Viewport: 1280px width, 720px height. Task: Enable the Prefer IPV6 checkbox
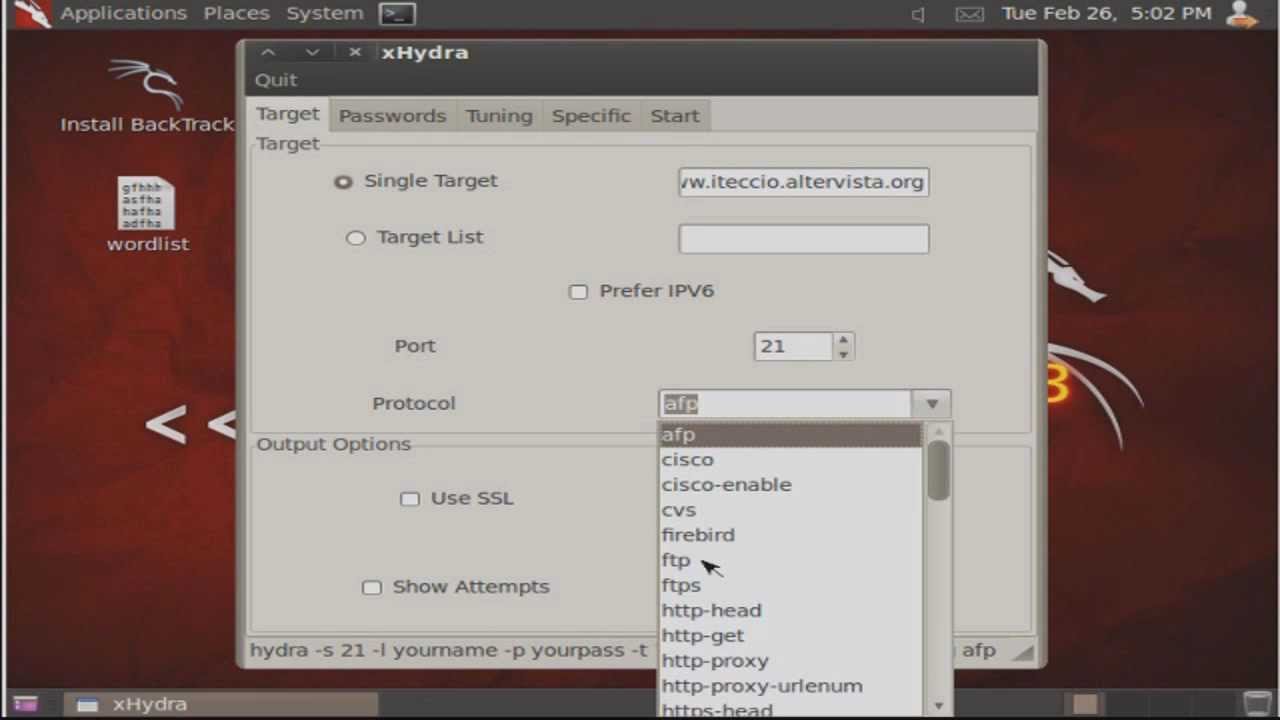click(x=578, y=292)
